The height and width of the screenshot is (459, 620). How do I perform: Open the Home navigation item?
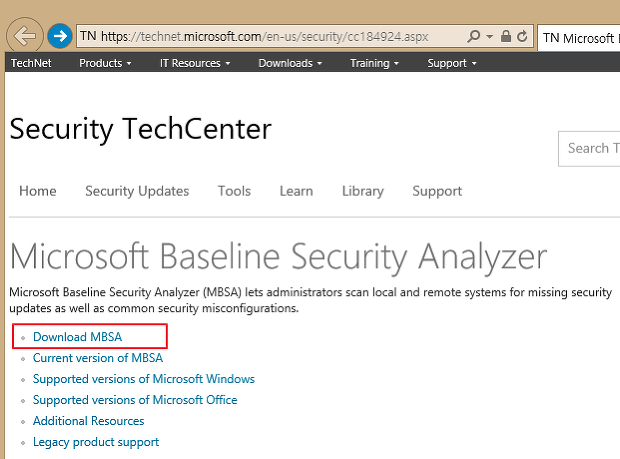[38, 191]
